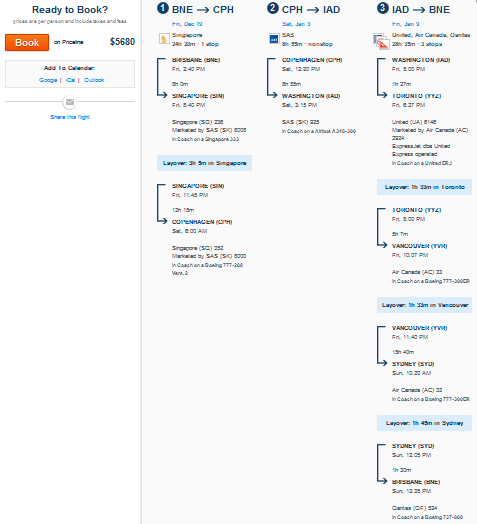Click the number 1 leg badge

pos(163,8)
